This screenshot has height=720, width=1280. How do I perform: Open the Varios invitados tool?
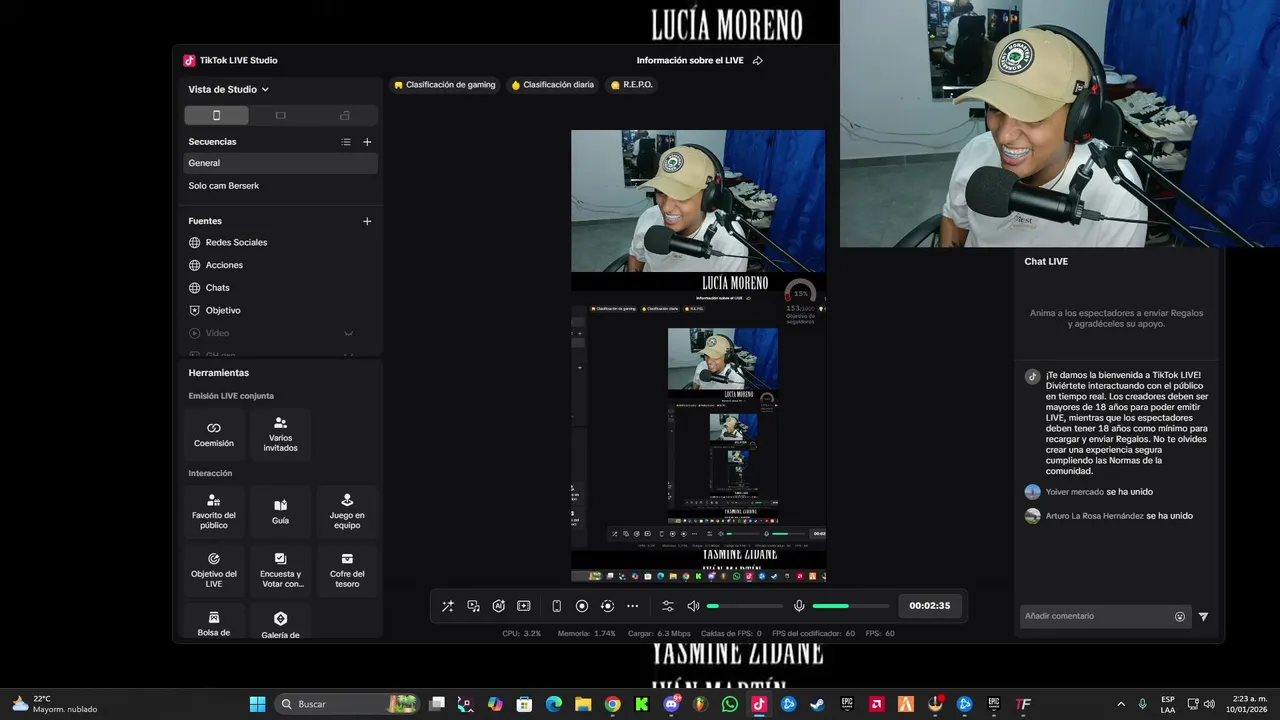280,434
